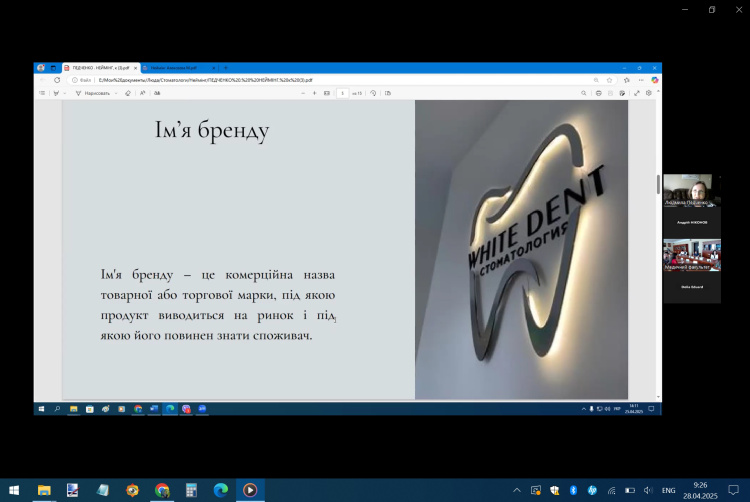Open Microsoft Edge on the main taskbar

[221, 490]
